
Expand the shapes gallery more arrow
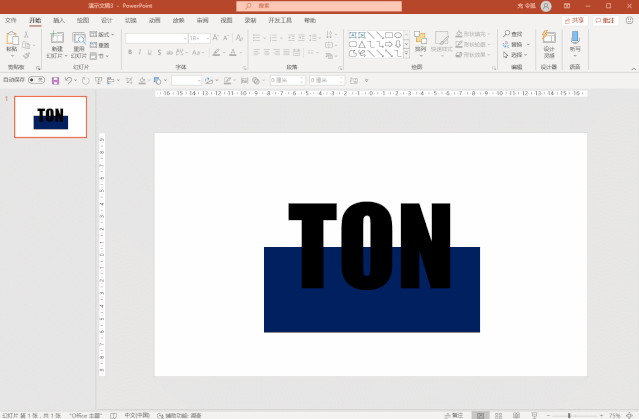[406, 53]
